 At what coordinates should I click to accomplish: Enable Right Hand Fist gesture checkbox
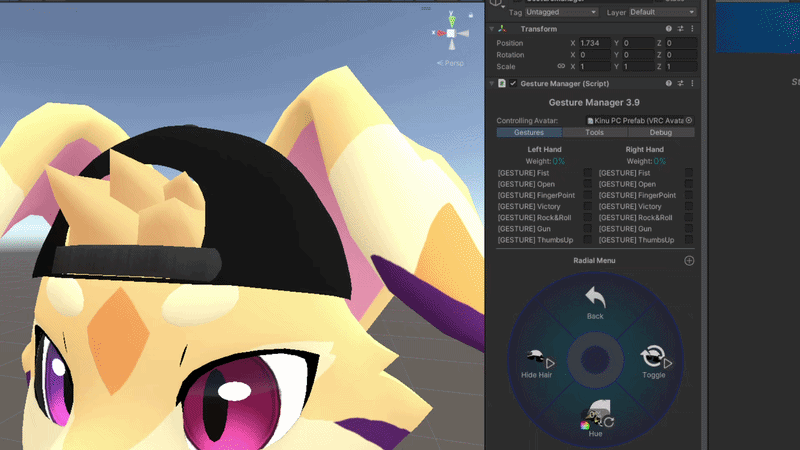[689, 172]
